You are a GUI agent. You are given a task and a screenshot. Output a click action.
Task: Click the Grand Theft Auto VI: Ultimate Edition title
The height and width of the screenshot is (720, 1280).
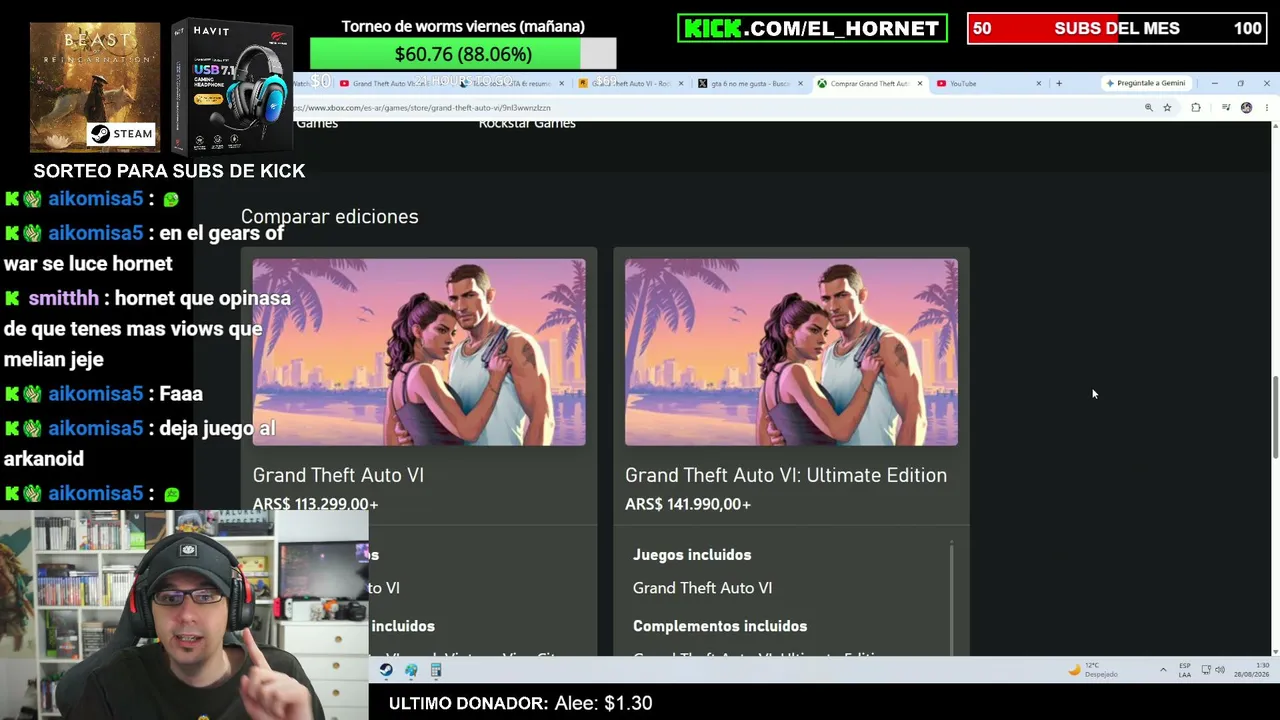(786, 475)
